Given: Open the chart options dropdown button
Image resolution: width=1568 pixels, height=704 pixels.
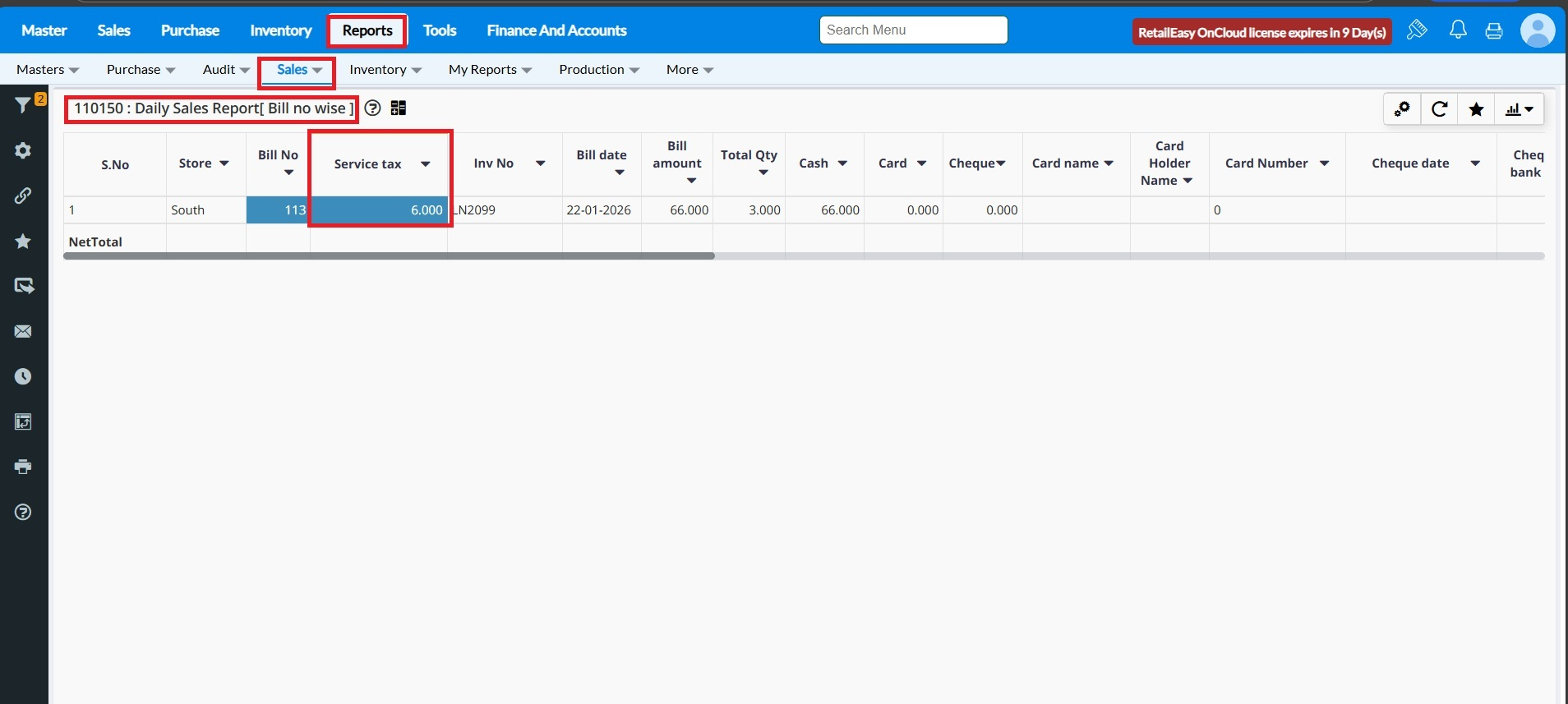Looking at the screenshot, I should coord(1520,109).
